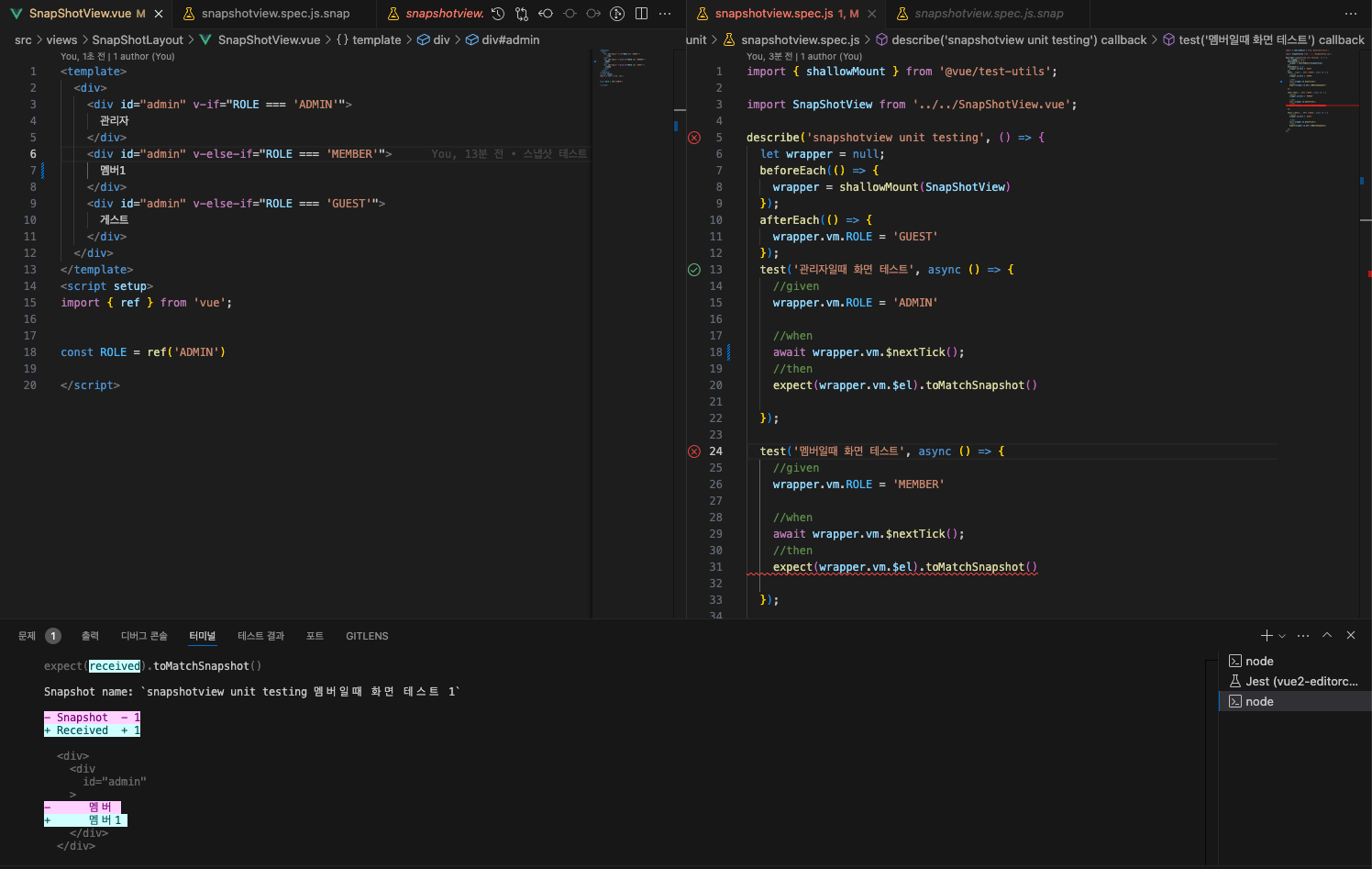Open the 문제 problems panel tab
This screenshot has height=869, width=1372.
(x=27, y=636)
